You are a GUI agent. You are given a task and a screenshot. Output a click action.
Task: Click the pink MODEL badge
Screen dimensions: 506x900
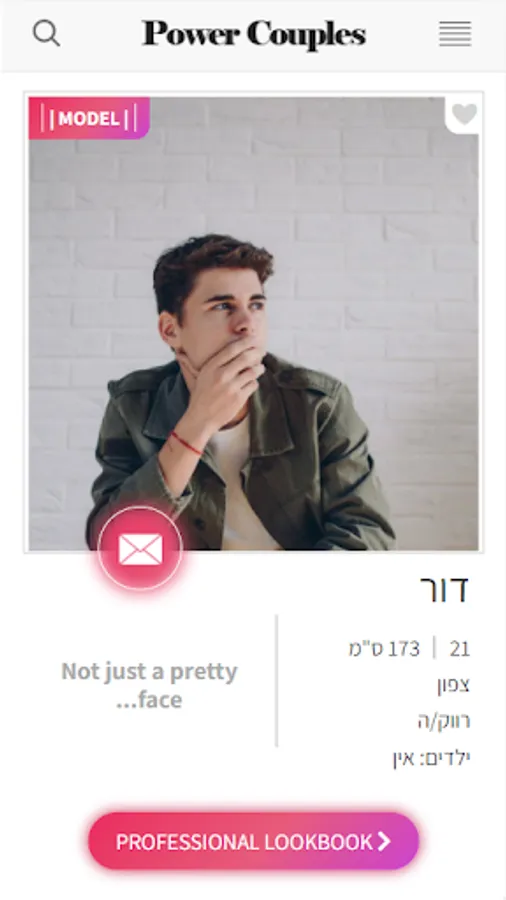point(89,118)
